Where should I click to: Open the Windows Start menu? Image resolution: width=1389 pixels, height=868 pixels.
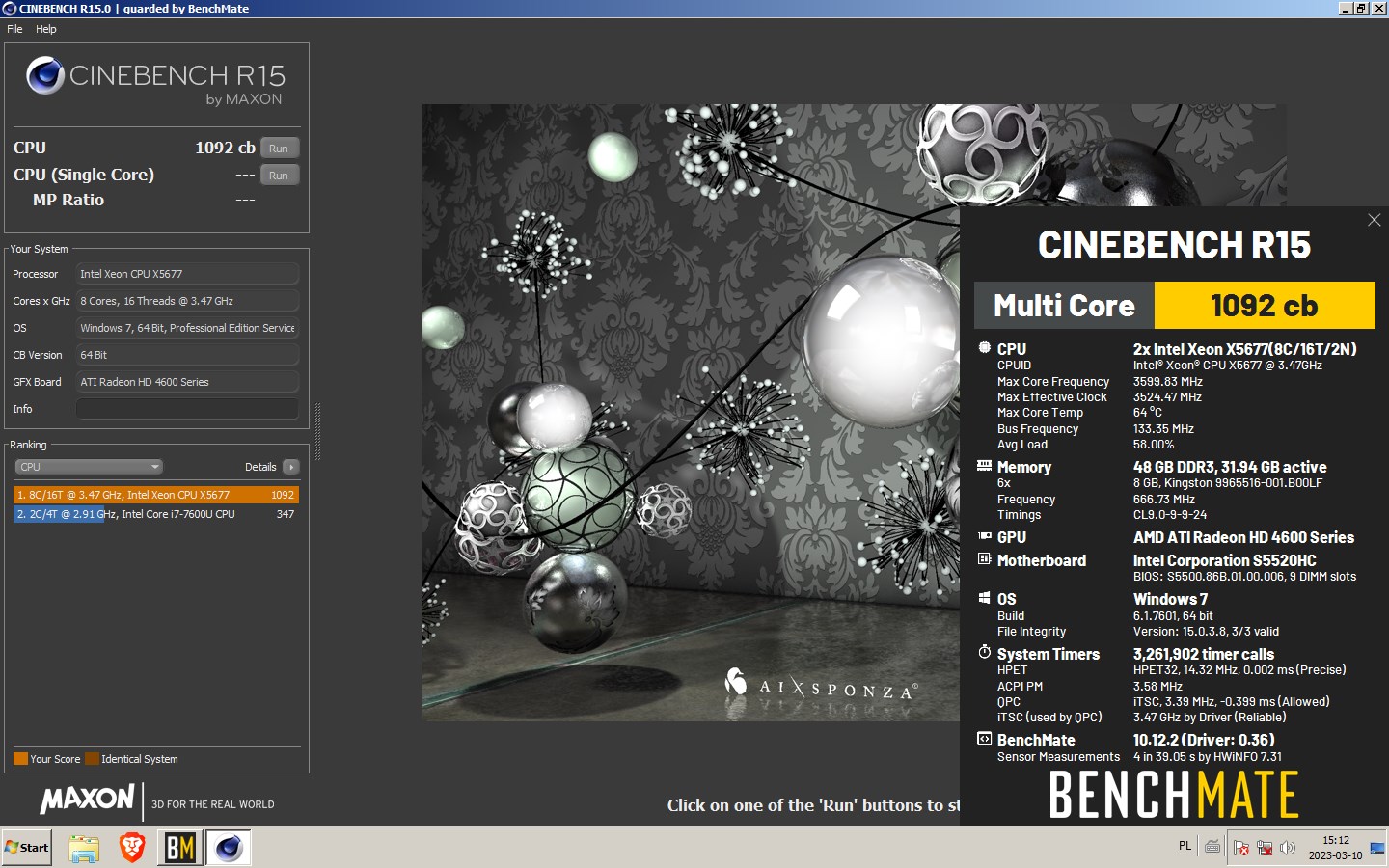point(27,848)
